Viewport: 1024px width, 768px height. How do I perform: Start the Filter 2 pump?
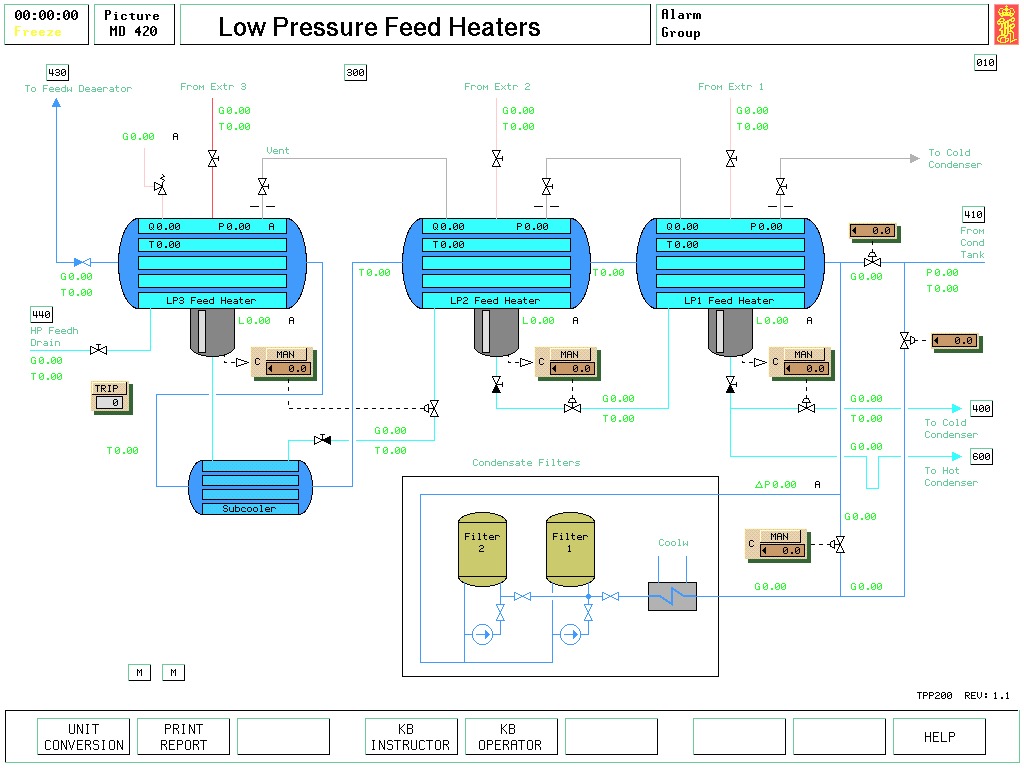click(483, 634)
